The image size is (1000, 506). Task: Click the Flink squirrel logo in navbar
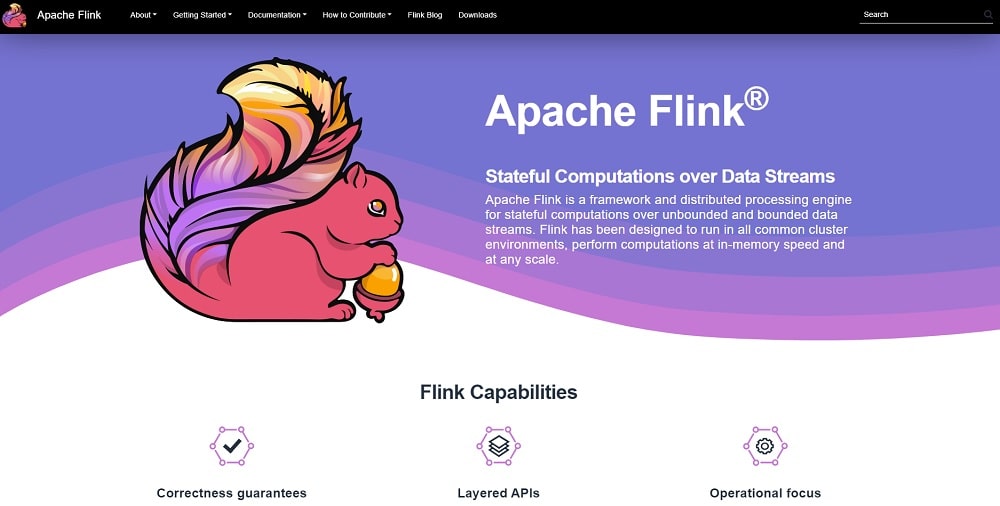pyautogui.click(x=15, y=15)
